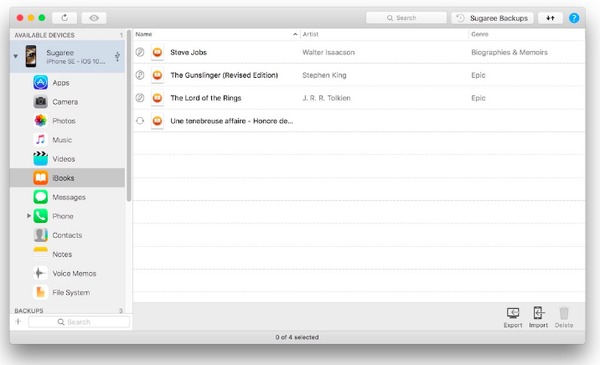Sort by the Genre column header
600x365 pixels.
click(x=527, y=34)
